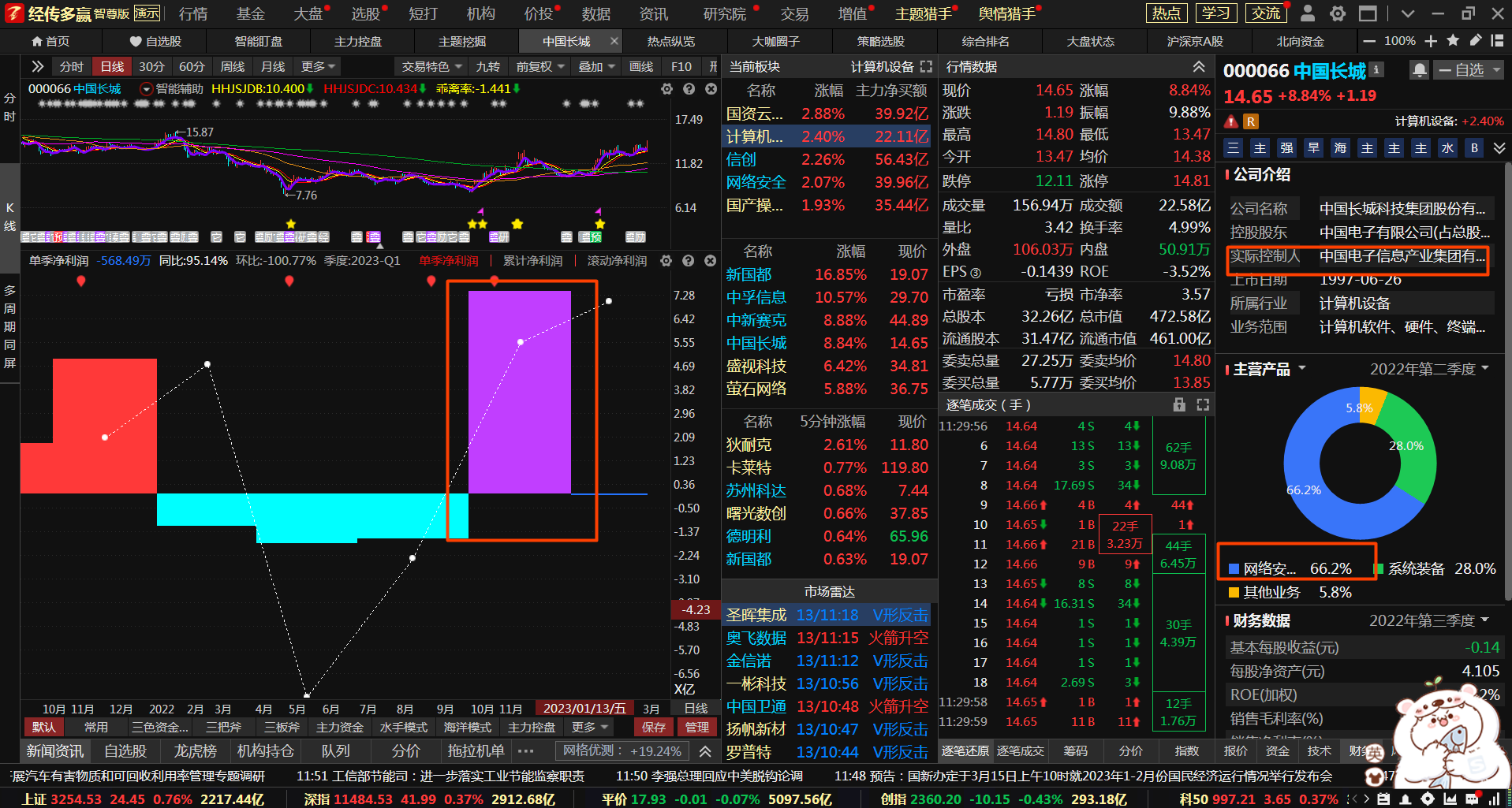Open 财务数据 quarter dropdown 2022年第三季度
This screenshot has width=1512, height=808.
click(1429, 620)
